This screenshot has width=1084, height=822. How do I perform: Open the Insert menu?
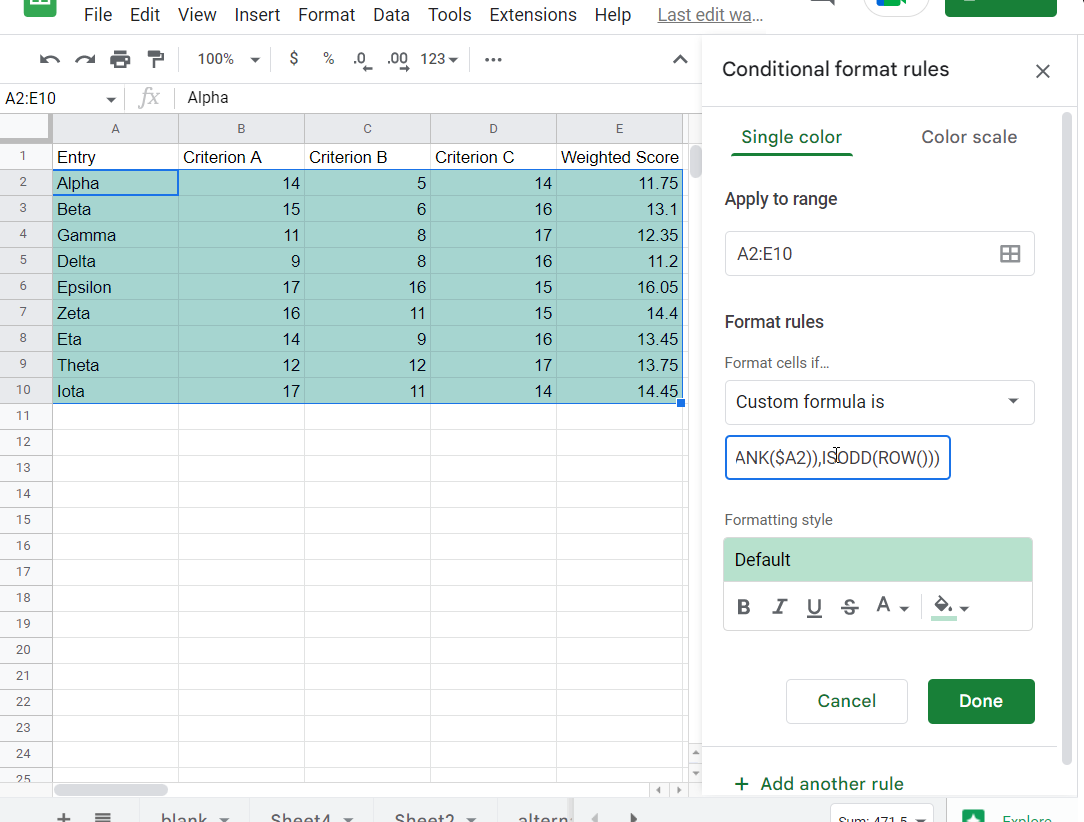click(257, 15)
